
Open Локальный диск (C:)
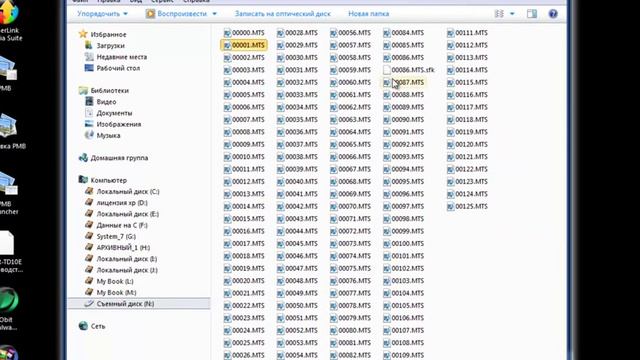coord(128,191)
